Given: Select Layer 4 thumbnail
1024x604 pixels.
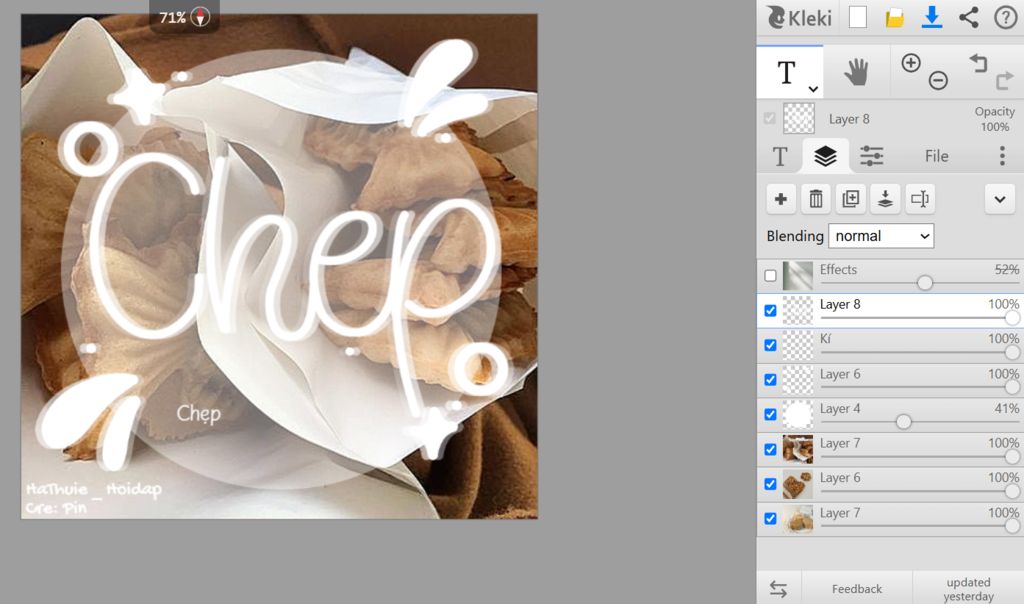Looking at the screenshot, I should 797,415.
